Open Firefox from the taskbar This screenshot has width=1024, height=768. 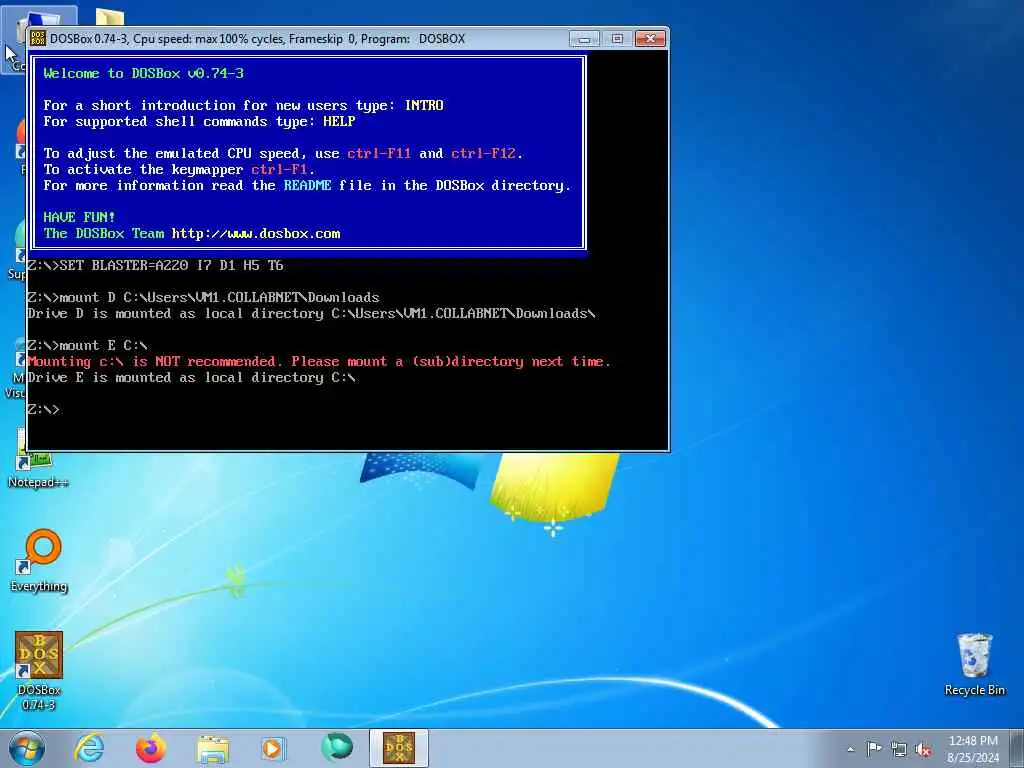pos(151,748)
